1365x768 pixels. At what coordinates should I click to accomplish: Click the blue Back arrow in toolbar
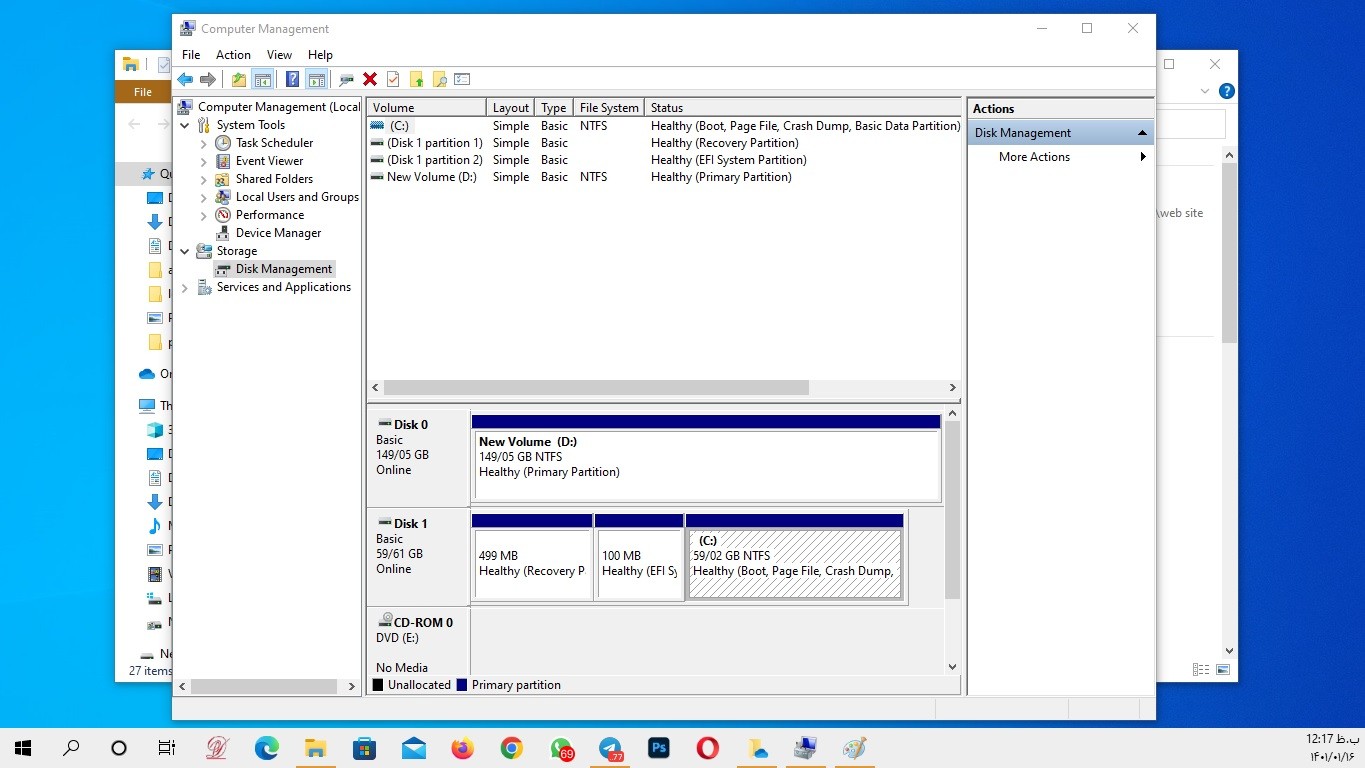[x=185, y=80]
